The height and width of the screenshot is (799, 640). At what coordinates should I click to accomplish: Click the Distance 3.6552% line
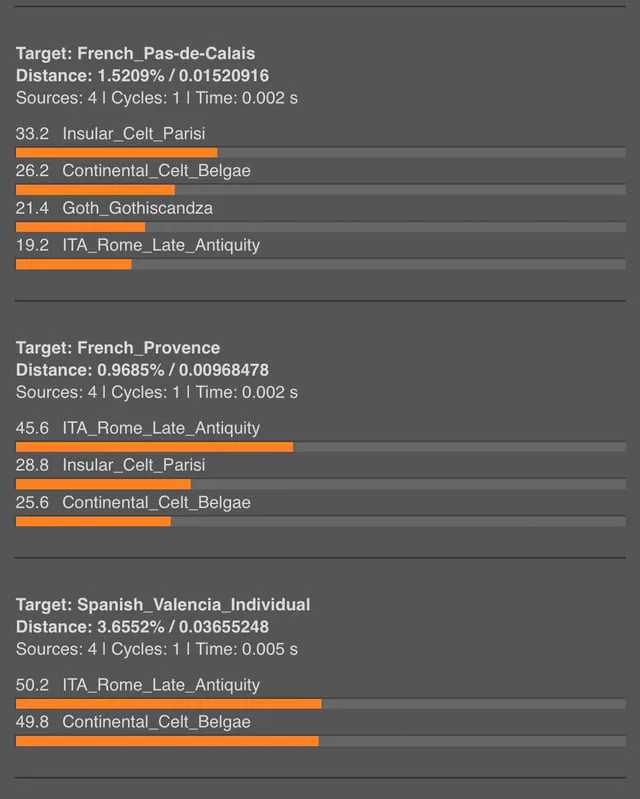[x=142, y=627]
